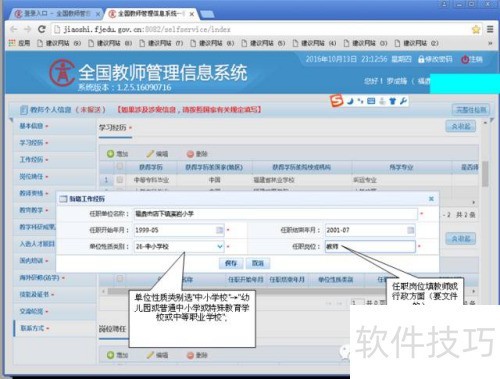500x379 pixels.
Task: Open first 建议网站 bookmark
Action: tap(59, 43)
